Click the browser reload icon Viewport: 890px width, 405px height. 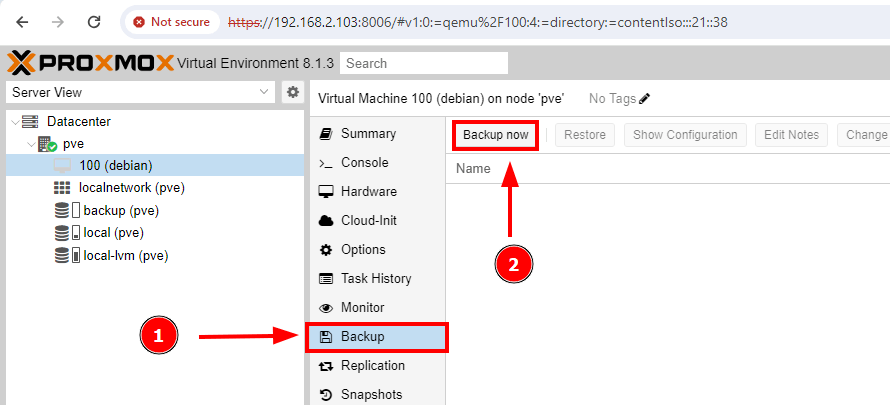coord(93,21)
